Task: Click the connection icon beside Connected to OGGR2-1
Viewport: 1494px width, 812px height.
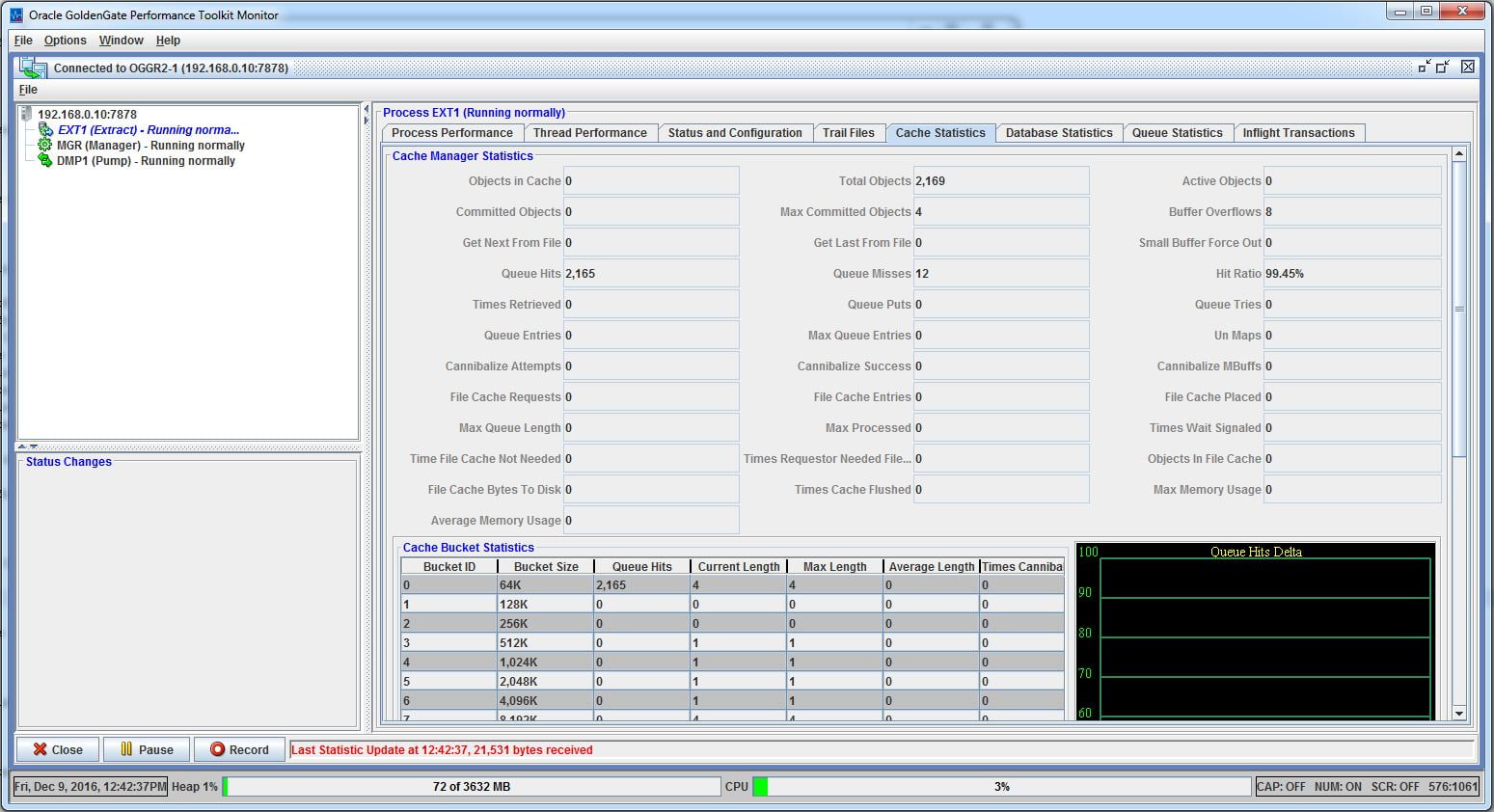Action: 33,68
